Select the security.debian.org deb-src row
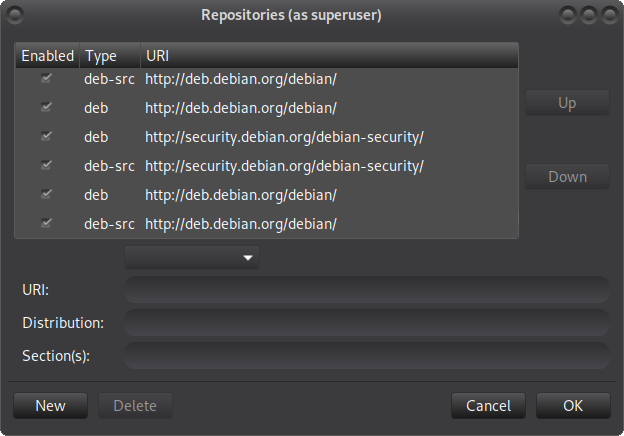 tap(267, 166)
